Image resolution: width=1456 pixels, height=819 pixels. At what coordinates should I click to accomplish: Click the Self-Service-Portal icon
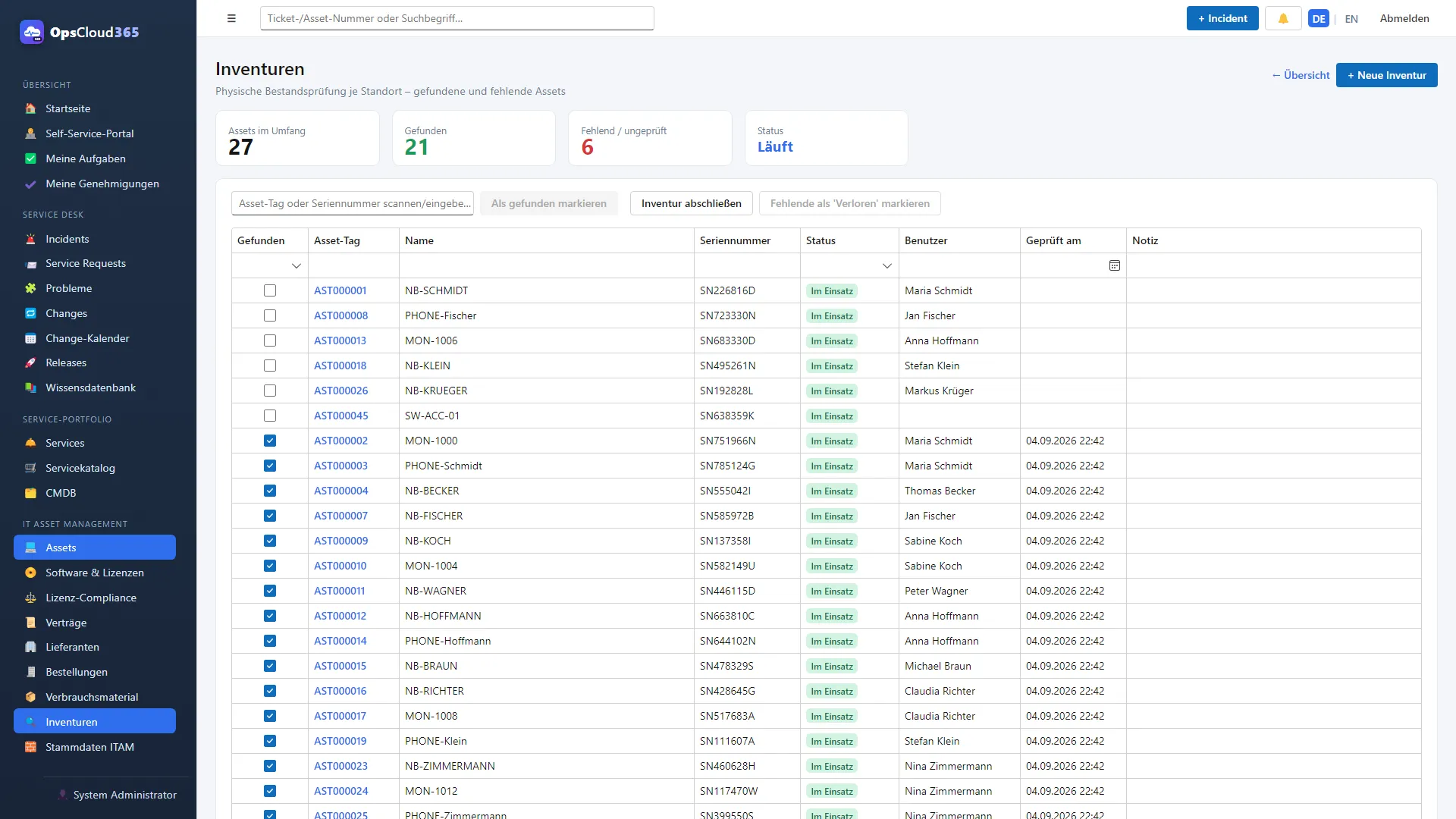coord(30,133)
